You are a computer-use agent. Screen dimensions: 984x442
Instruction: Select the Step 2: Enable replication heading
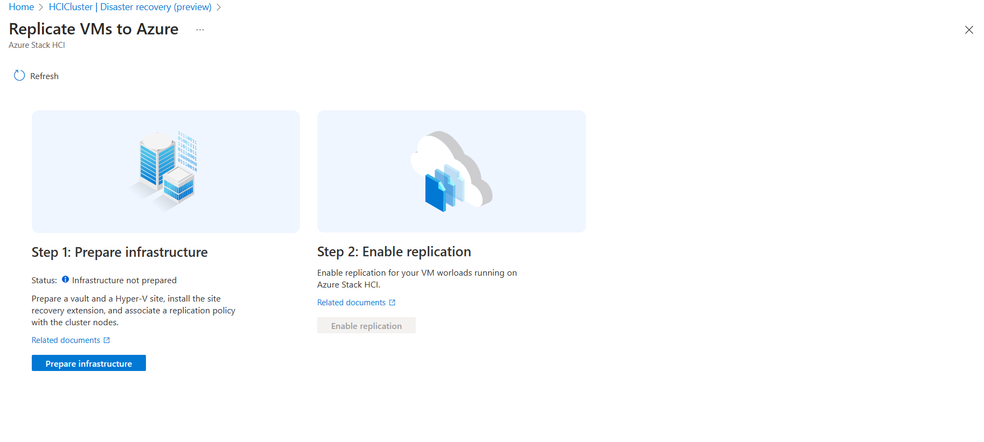tap(394, 252)
